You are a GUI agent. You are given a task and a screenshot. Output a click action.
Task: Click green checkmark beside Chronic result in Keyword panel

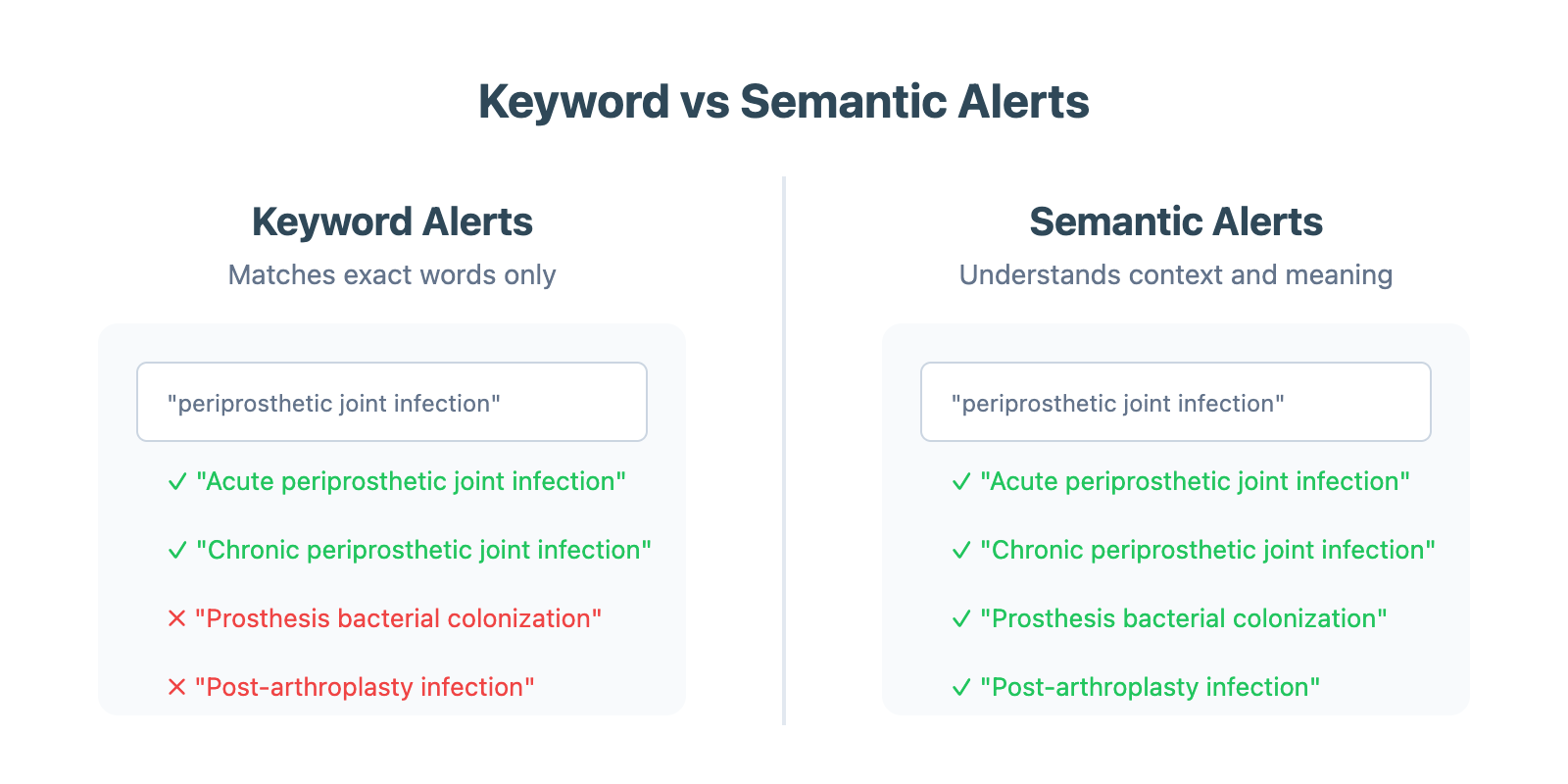click(x=177, y=550)
